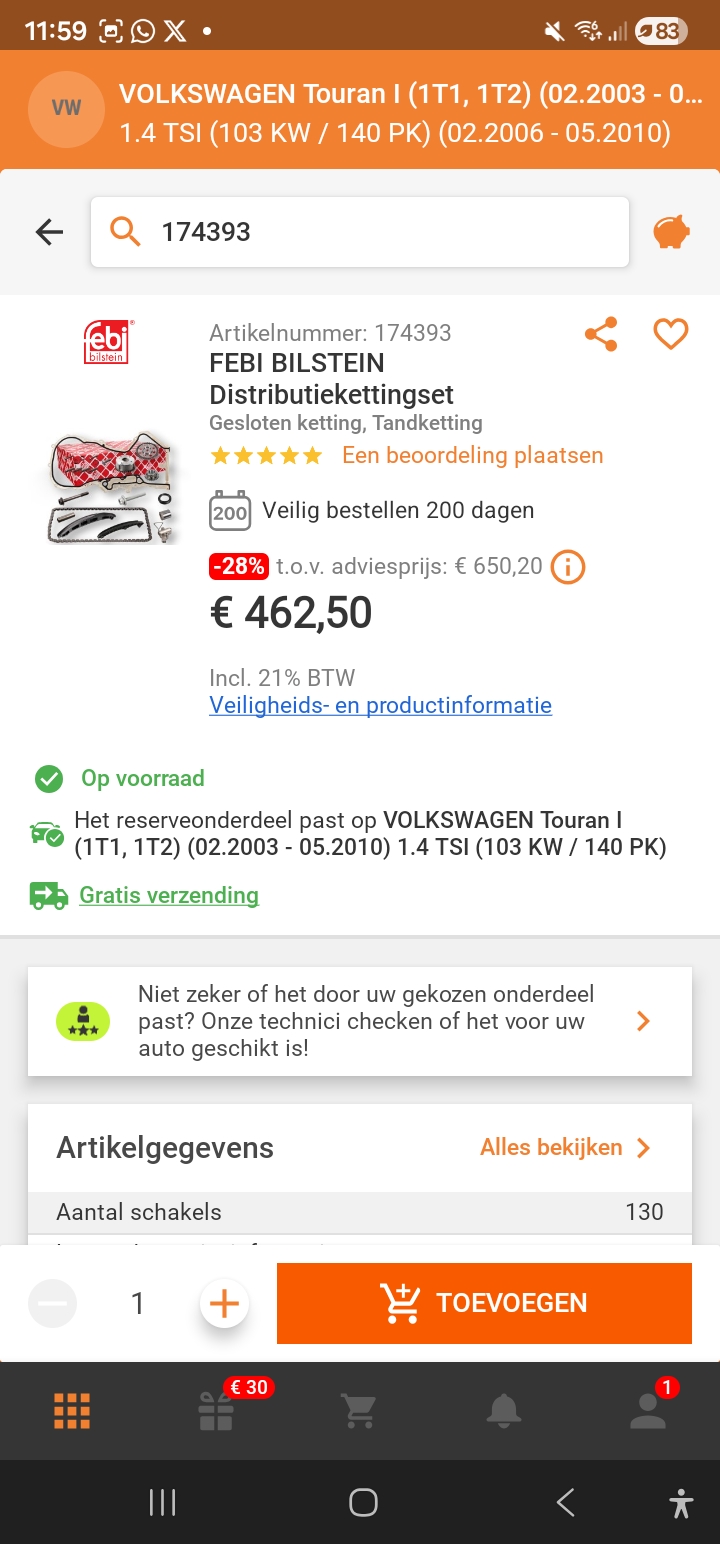Open the piggy bank savings icon

click(x=671, y=232)
